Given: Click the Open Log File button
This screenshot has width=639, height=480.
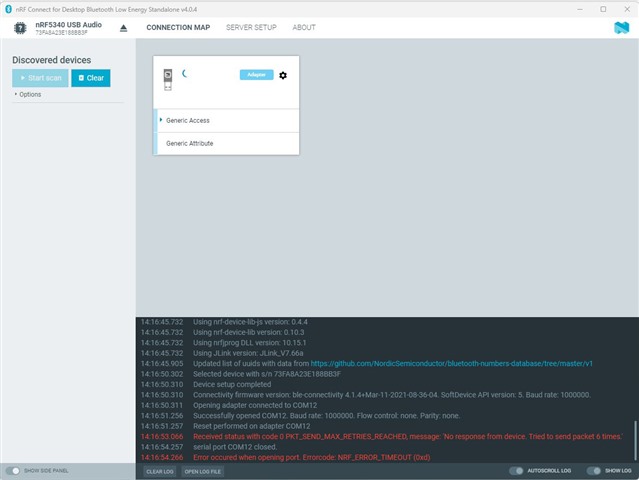Looking at the screenshot, I should click(x=203, y=471).
